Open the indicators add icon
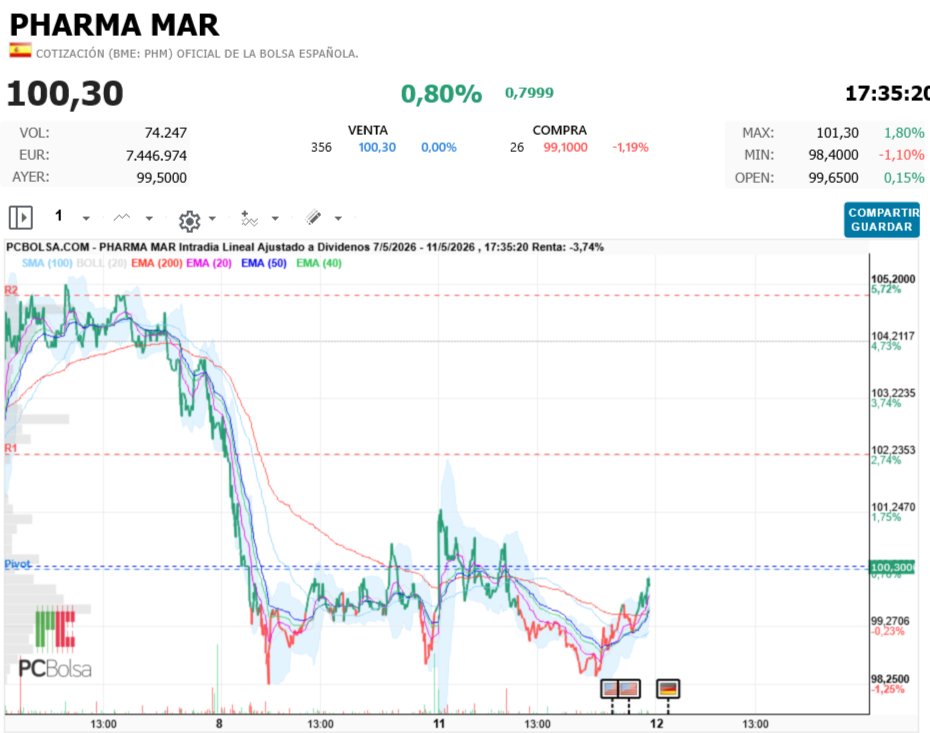This screenshot has height=733, width=930. click(249, 218)
